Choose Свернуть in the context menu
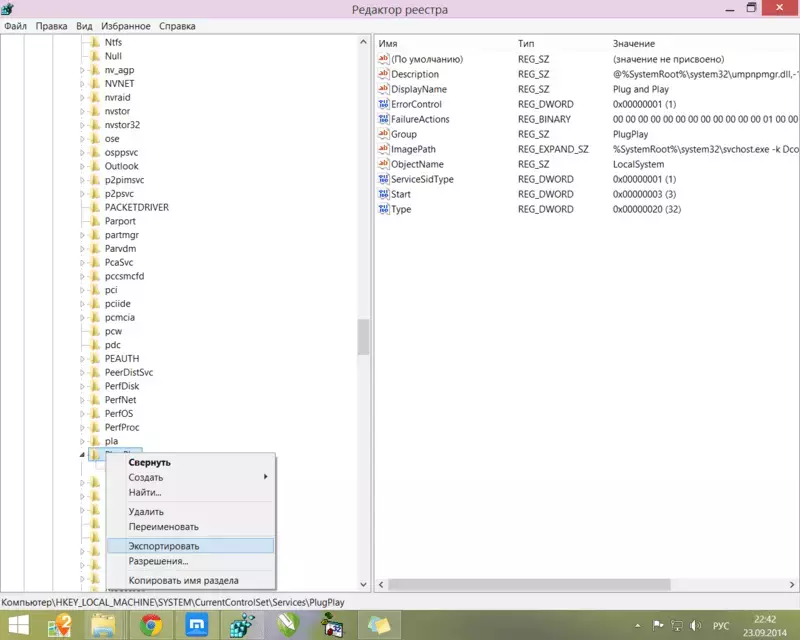The height and width of the screenshot is (640, 800). tap(190, 462)
